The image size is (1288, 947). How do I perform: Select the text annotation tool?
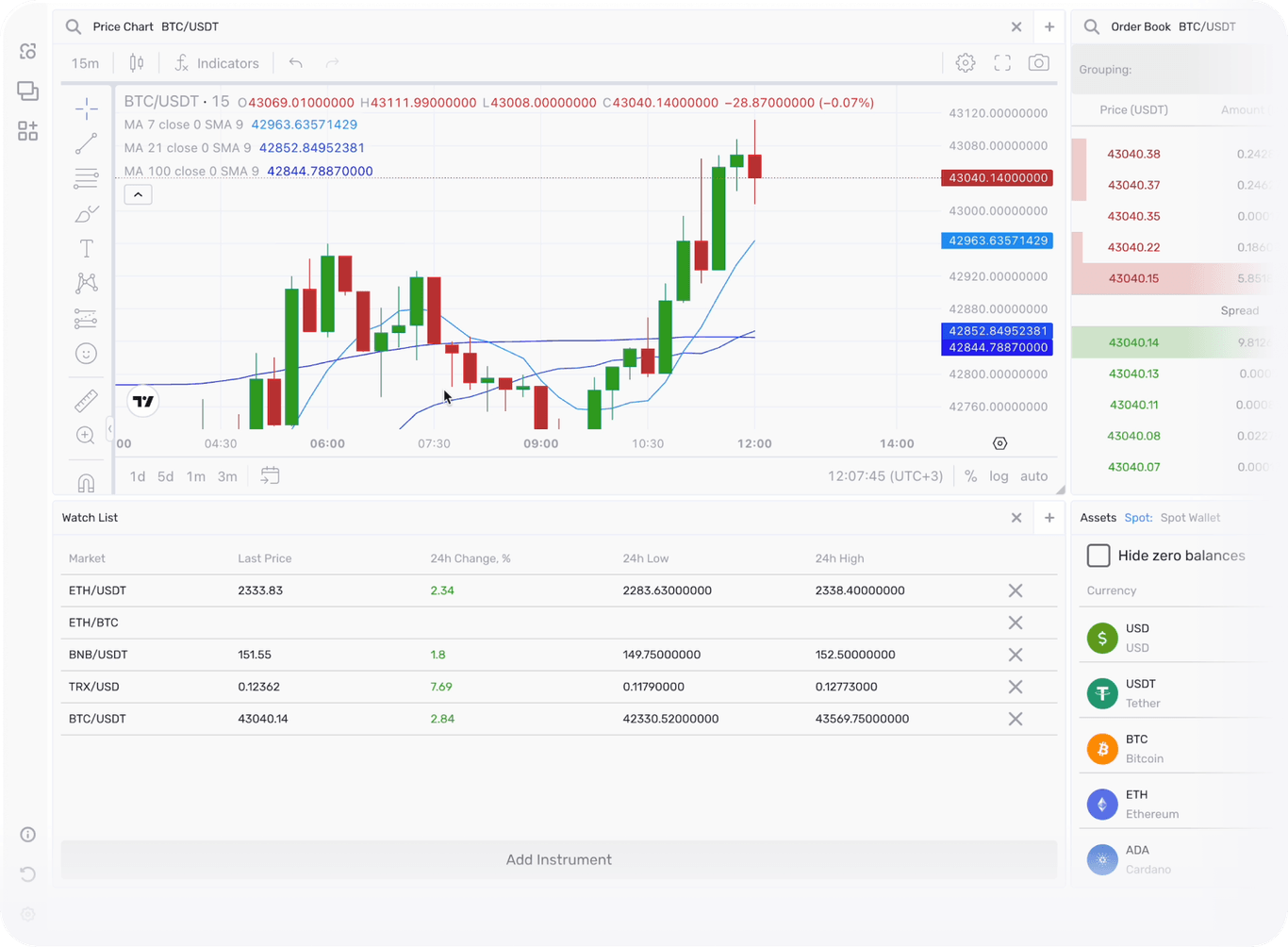pyautogui.click(x=86, y=248)
